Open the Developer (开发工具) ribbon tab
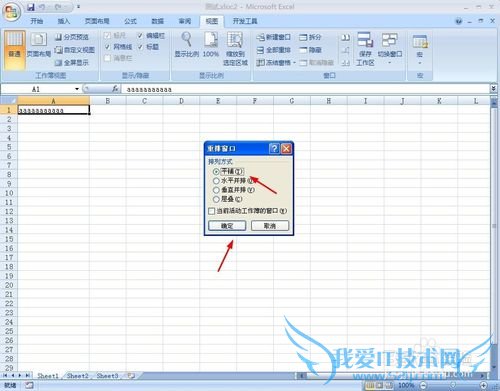Image resolution: width=500 pixels, height=391 pixels. [x=245, y=21]
